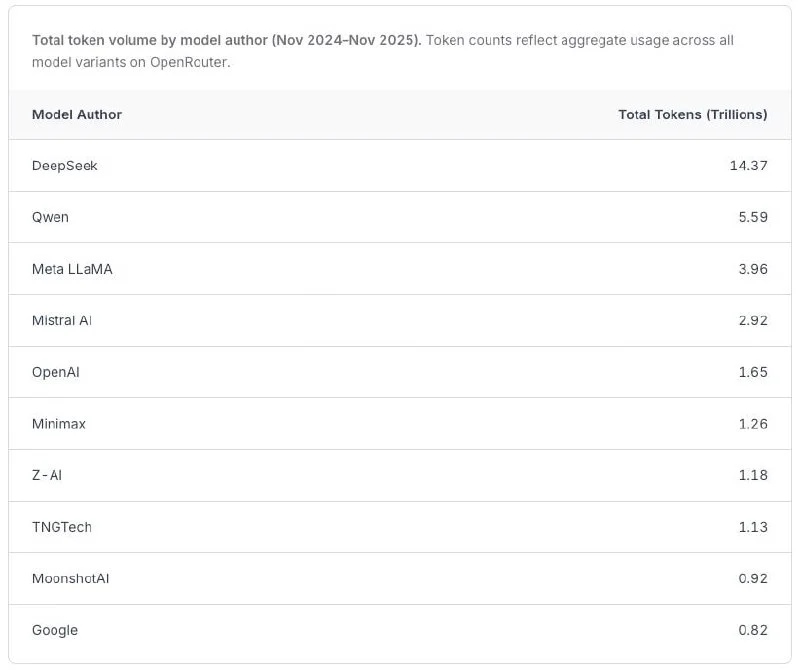Click the 3.96 token value
Viewport: 800px width, 670px height.
[752, 269]
